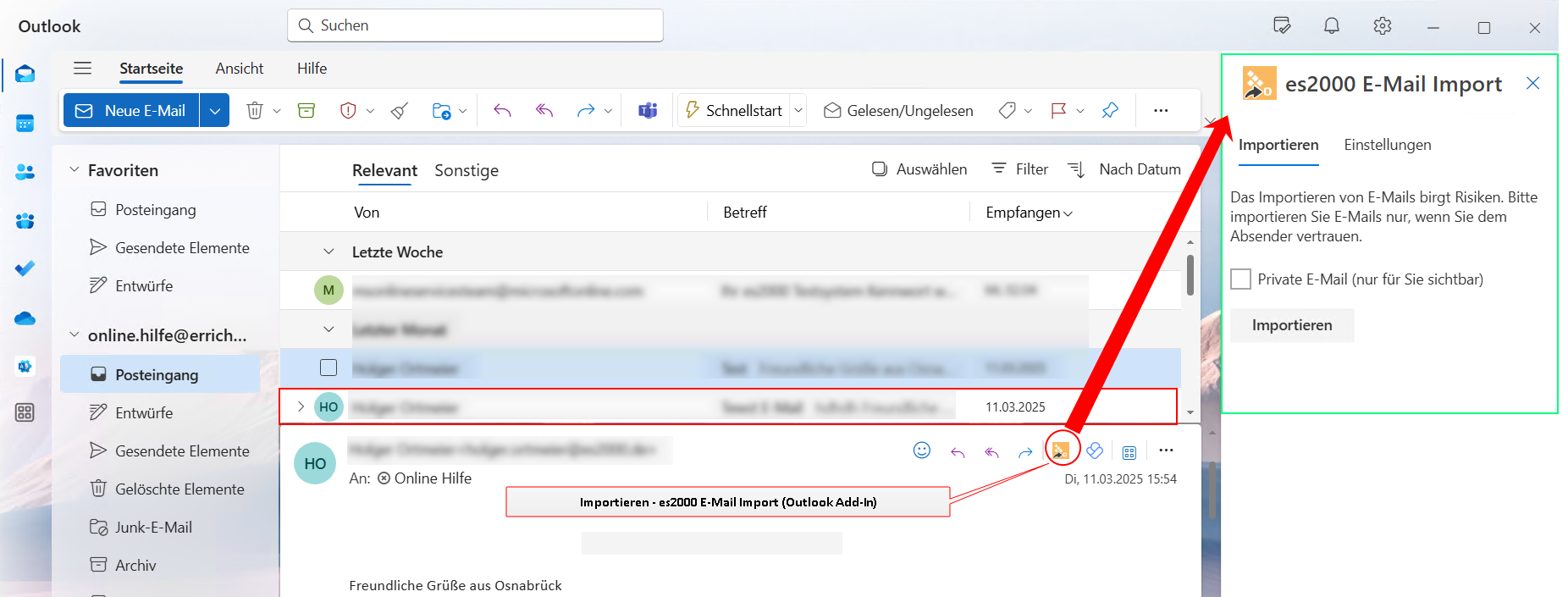Toggle the navigation pane hamburger menu
The image size is (1568, 597).
(x=82, y=69)
